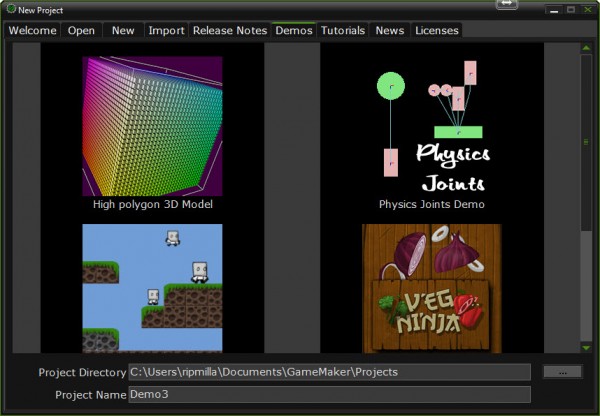The width and height of the screenshot is (600, 416).
Task: Choose the platformer demo thumbnail
Action: click(x=152, y=288)
